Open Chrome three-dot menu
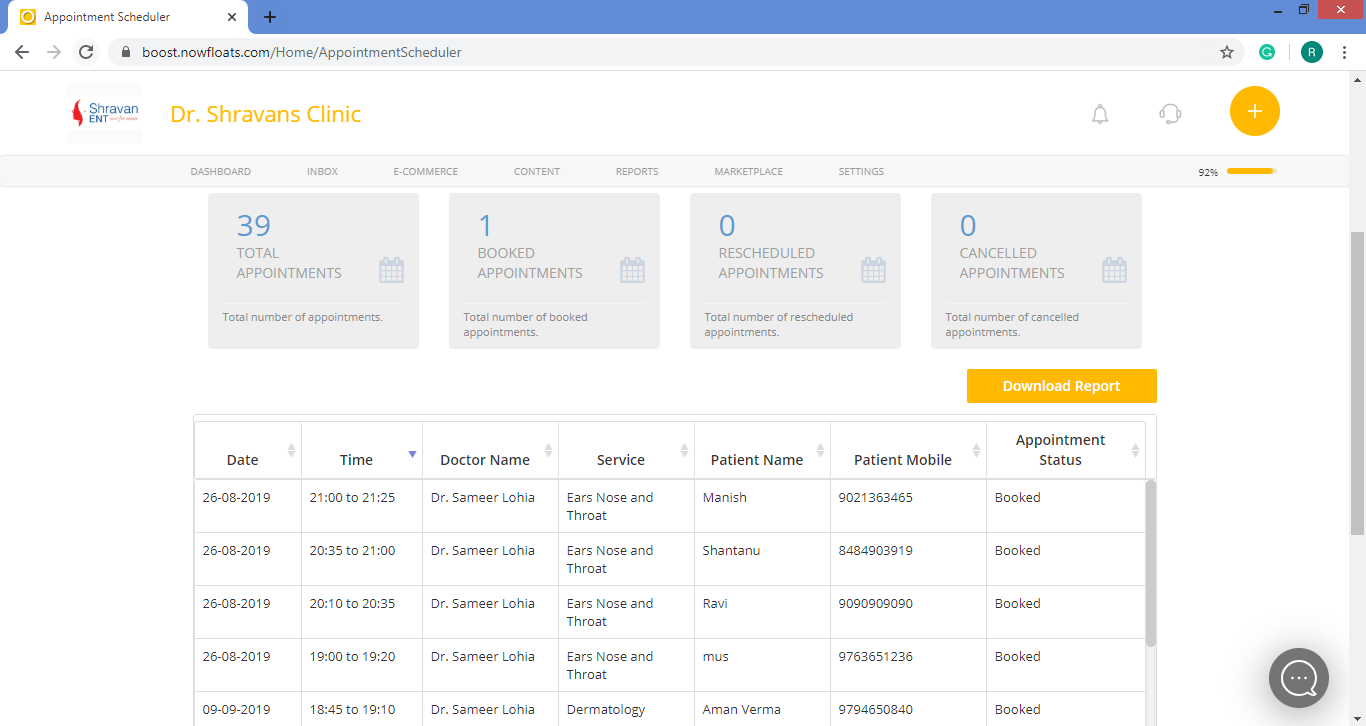Viewport: 1366px width, 726px height. pos(1345,52)
